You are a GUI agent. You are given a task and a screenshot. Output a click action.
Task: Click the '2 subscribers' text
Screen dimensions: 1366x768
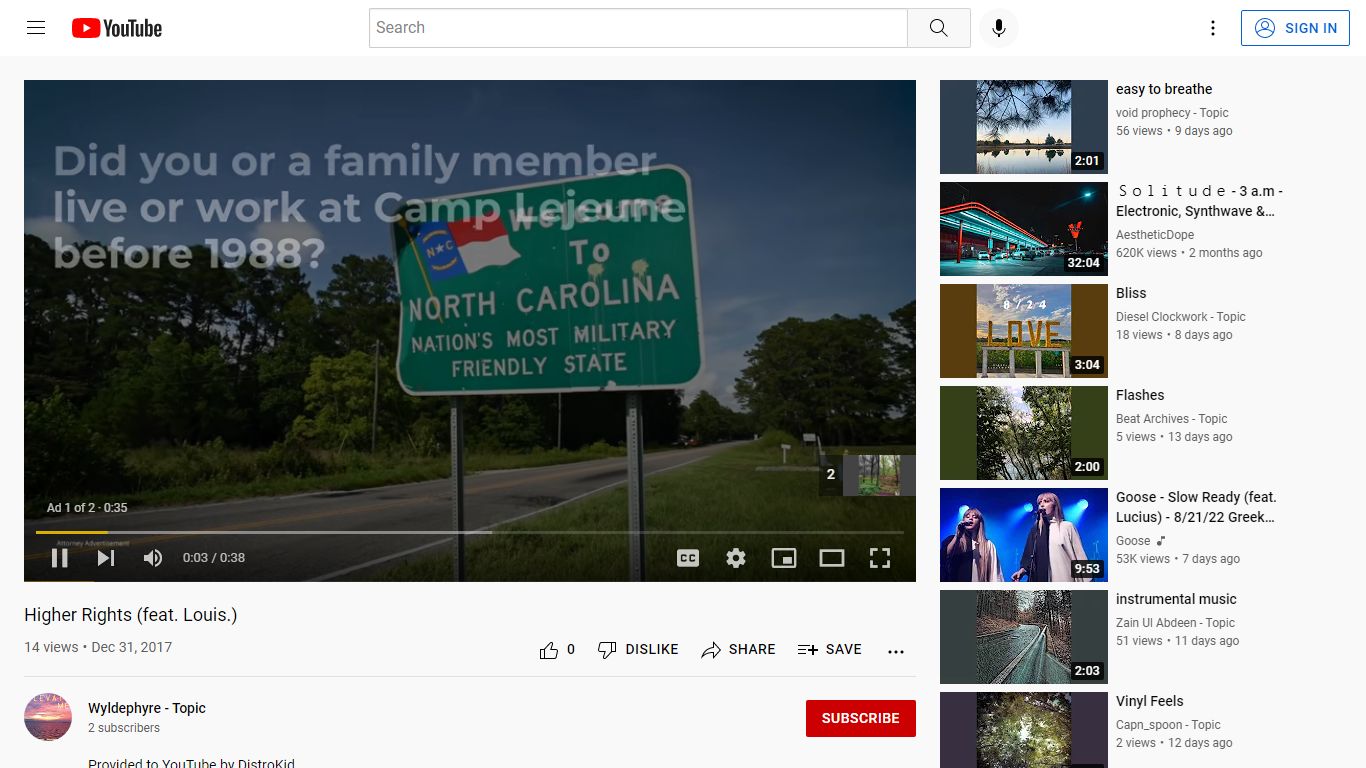[x=124, y=728]
